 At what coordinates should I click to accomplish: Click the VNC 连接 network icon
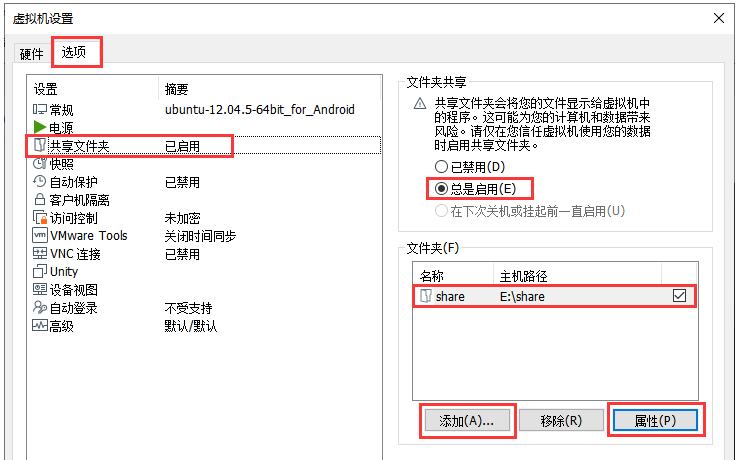click(40, 253)
